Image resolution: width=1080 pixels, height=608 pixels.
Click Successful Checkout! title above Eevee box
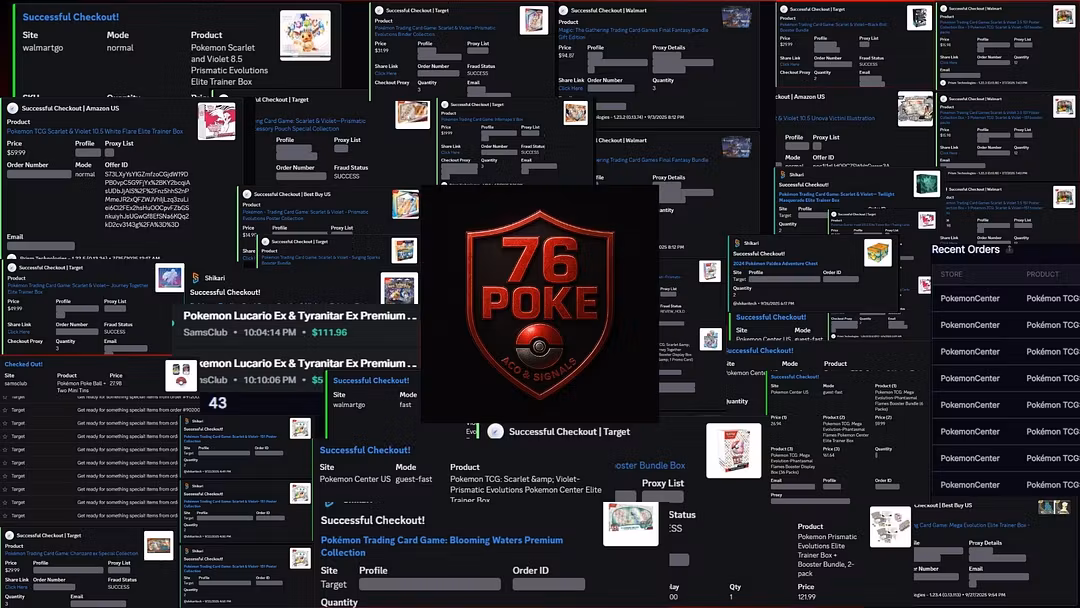70,17
